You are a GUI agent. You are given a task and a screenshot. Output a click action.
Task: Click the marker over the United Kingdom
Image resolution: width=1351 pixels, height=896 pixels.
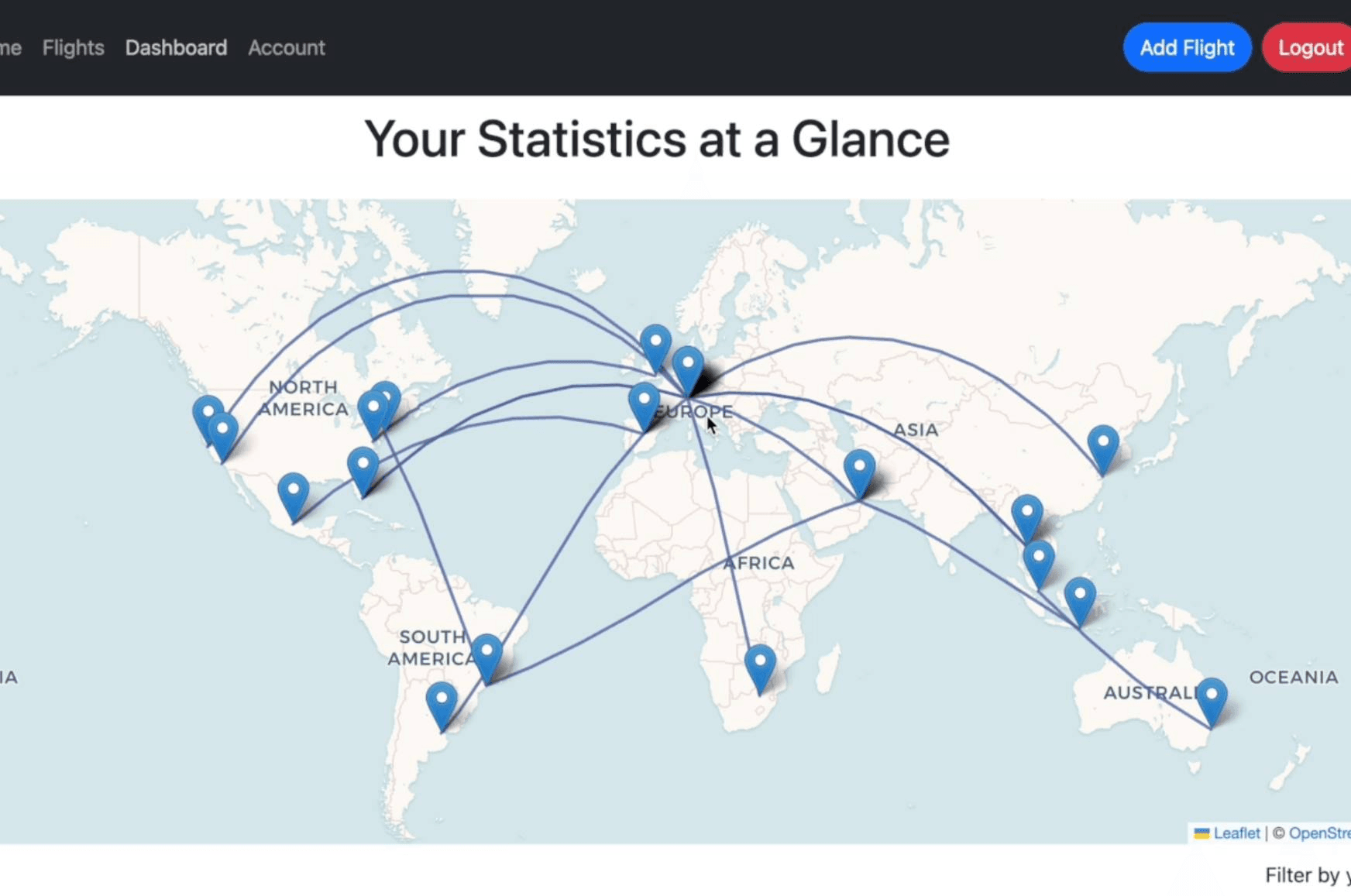click(x=655, y=346)
